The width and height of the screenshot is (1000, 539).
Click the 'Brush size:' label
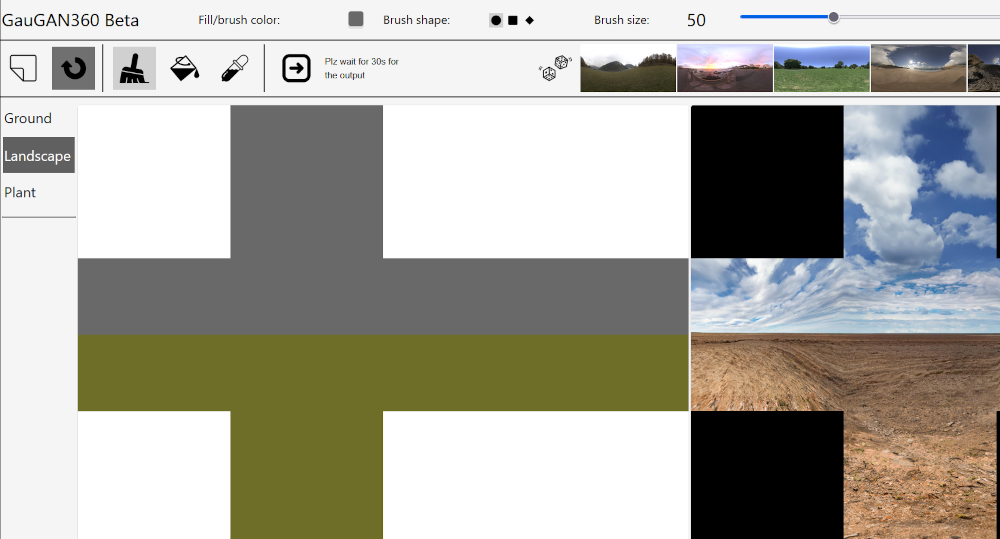622,20
